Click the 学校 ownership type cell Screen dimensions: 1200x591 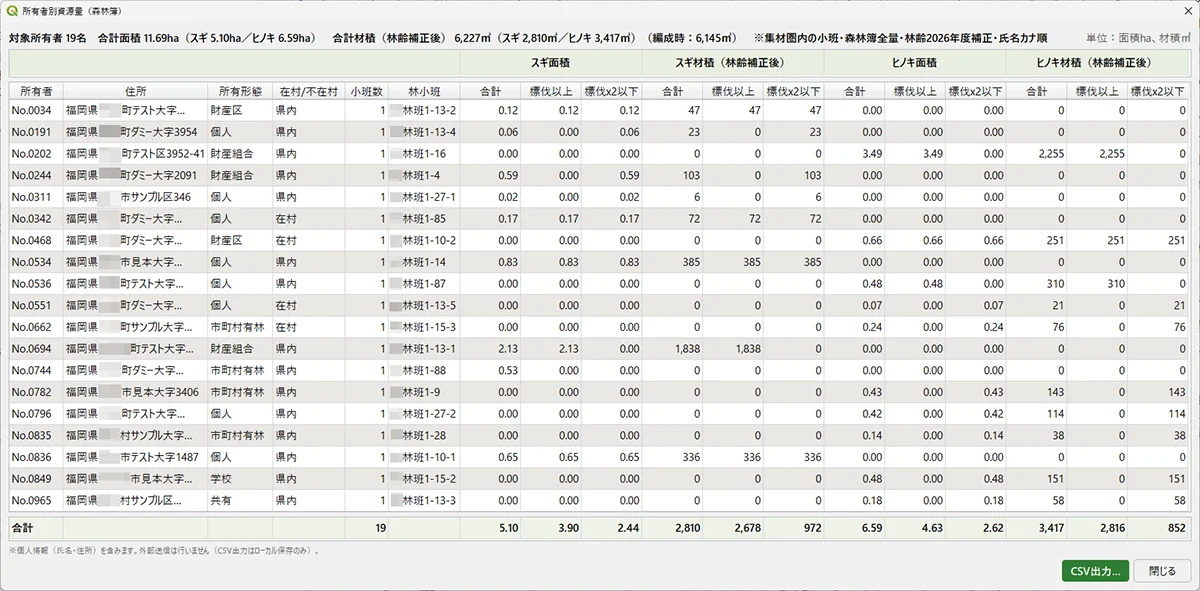click(240, 479)
